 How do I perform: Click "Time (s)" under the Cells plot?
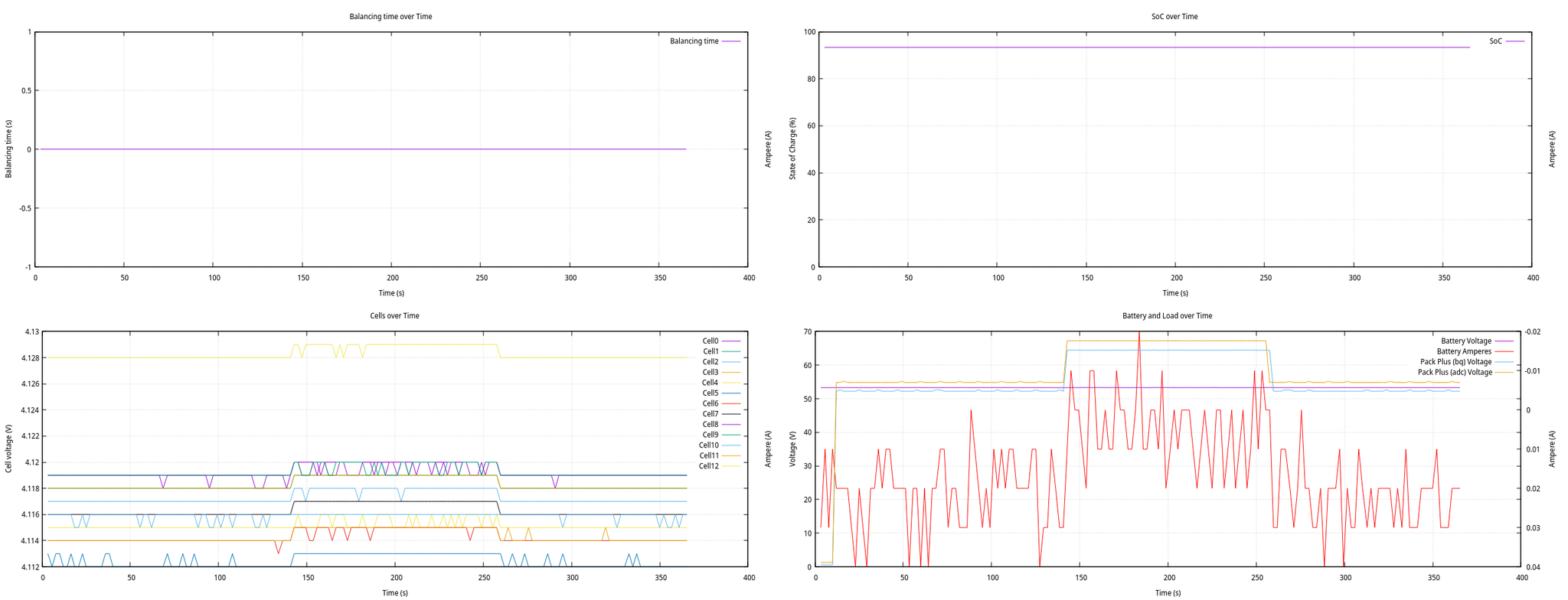[394, 593]
